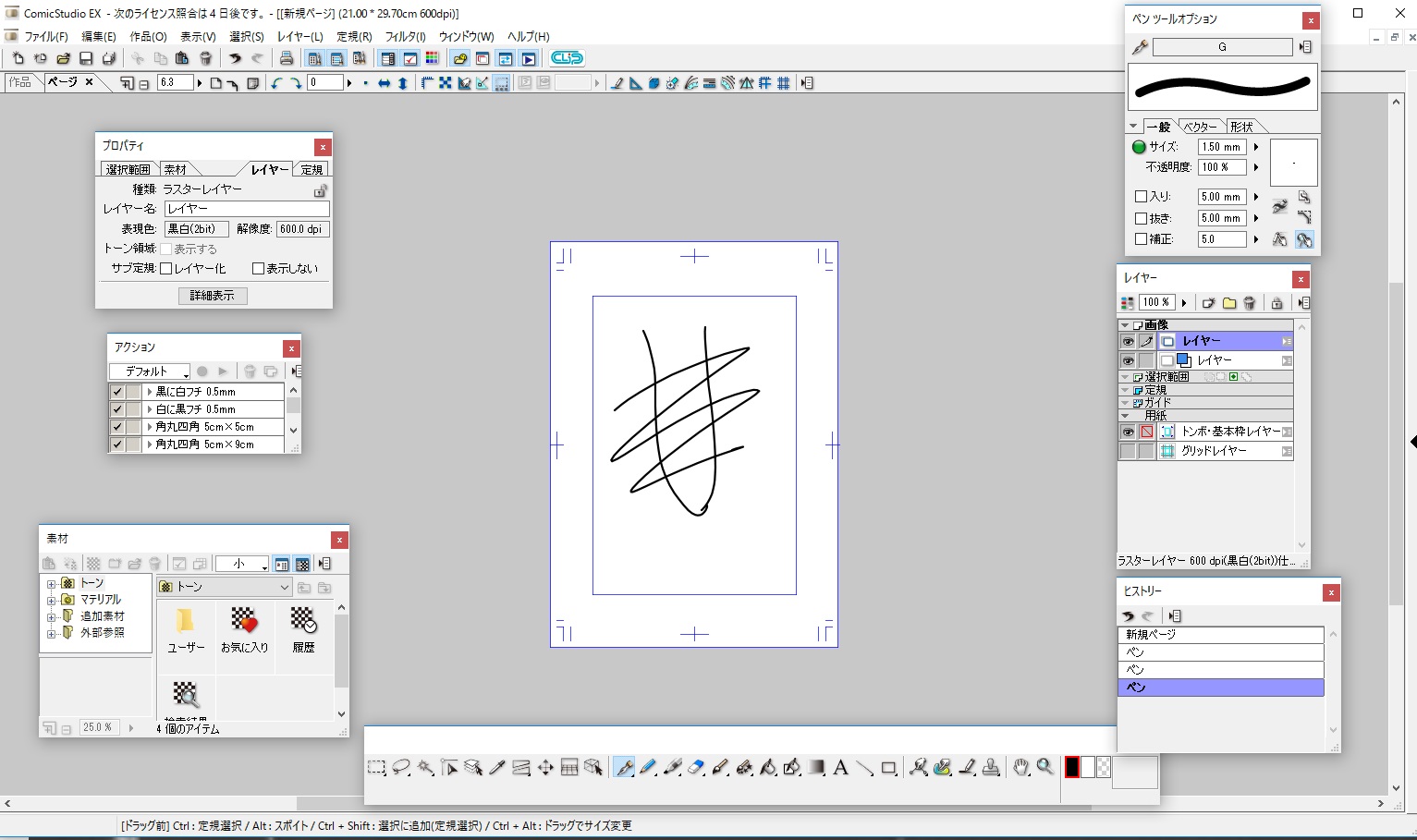1417x840 pixels.
Task: Delete layer with trash icon in Layers panel
Action: 1250,303
